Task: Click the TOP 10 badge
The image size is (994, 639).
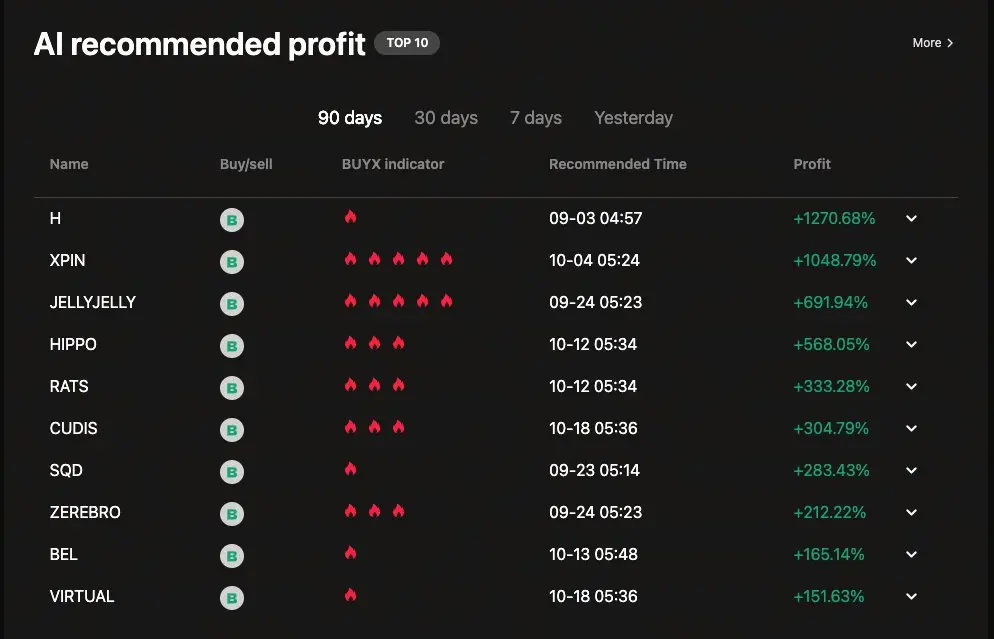Action: 407,42
